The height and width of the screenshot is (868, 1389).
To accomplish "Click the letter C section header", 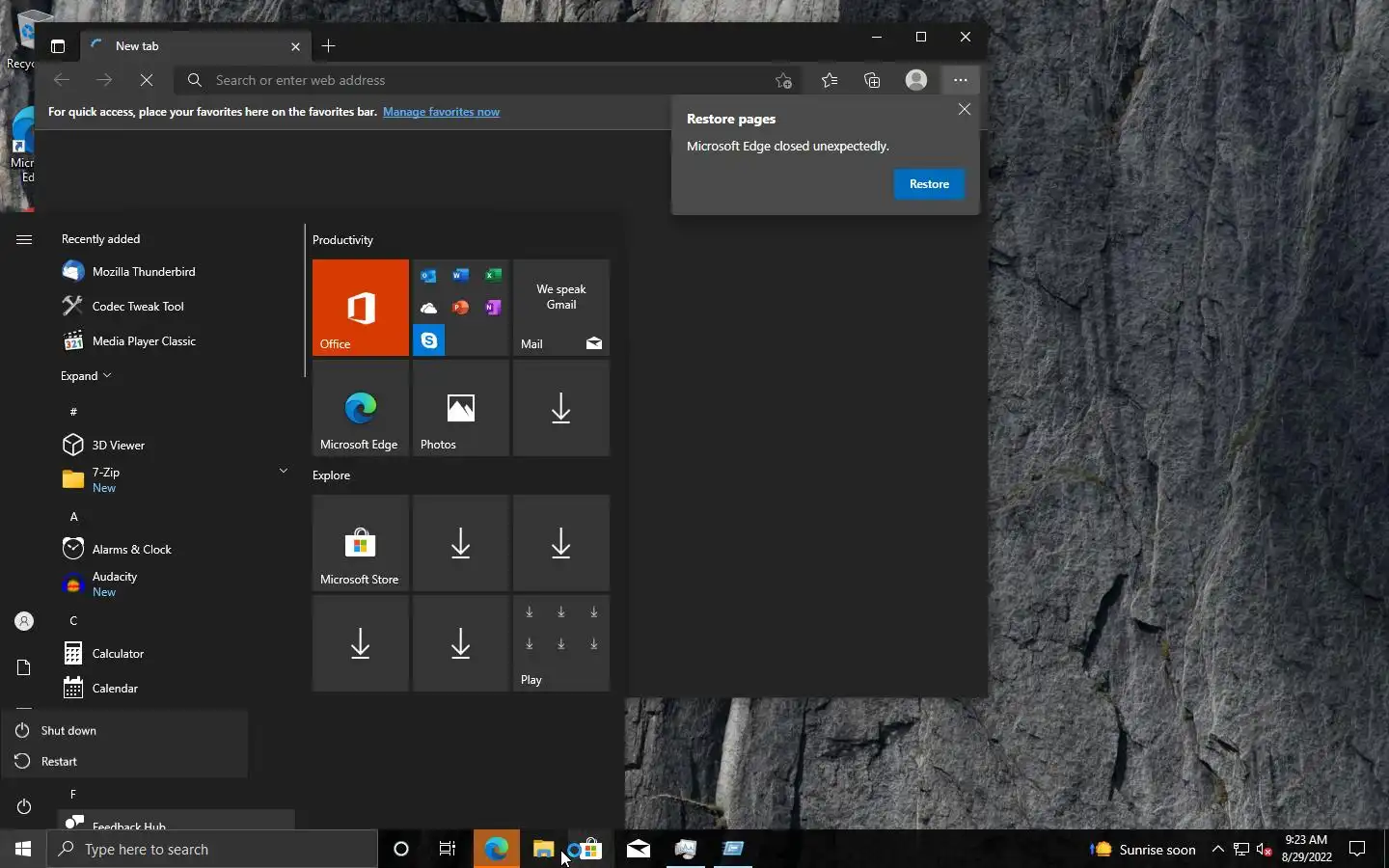I will 73,621.
